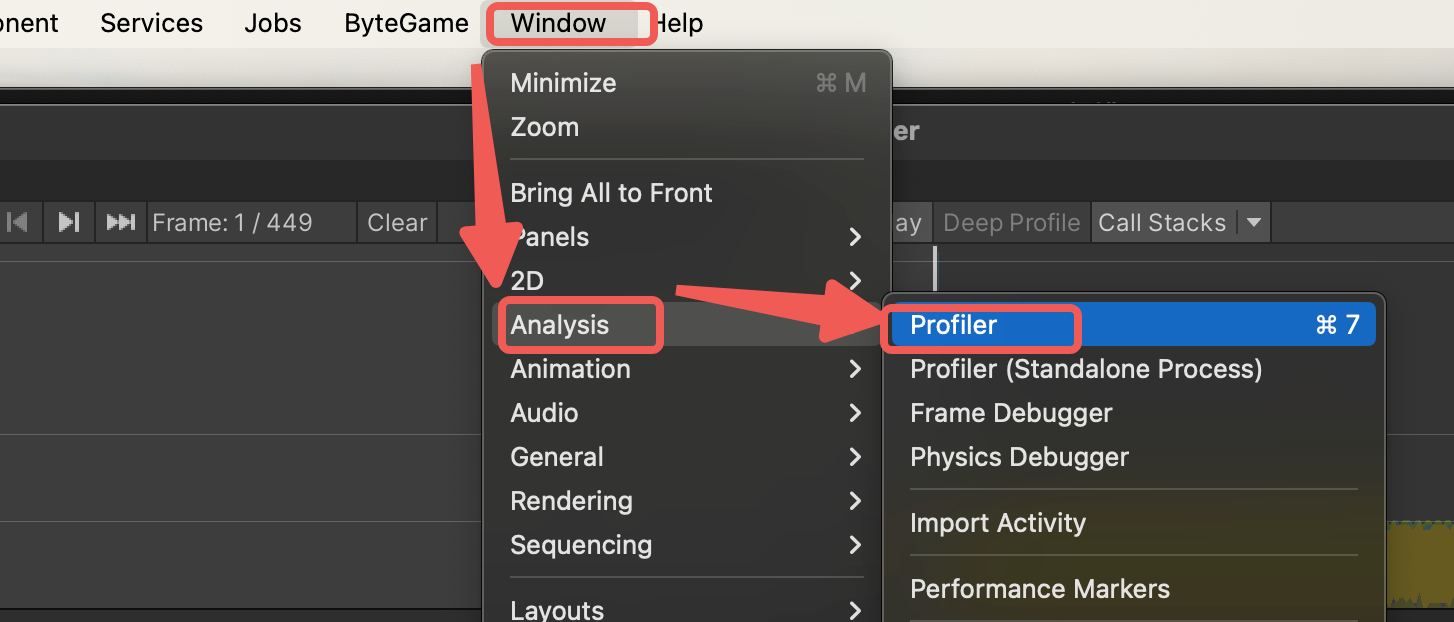This screenshot has height=622, width=1454.
Task: Toggle Deep Profile mode
Action: (1011, 222)
